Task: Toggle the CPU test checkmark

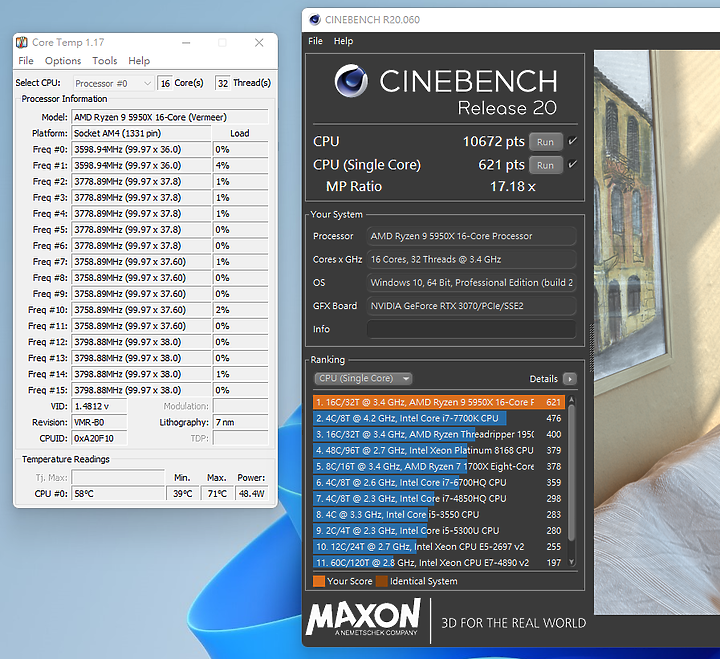Action: (572, 141)
